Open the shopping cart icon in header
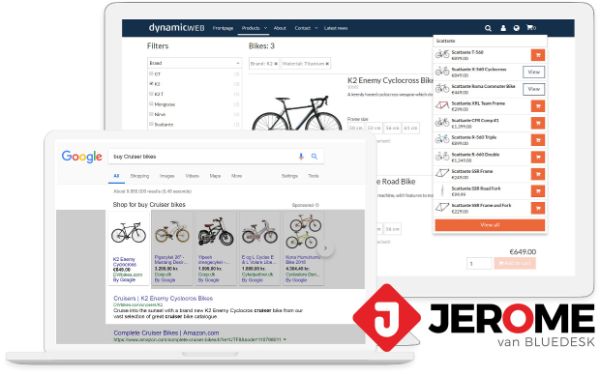Viewport: 600px width, 376px height. coord(531,28)
